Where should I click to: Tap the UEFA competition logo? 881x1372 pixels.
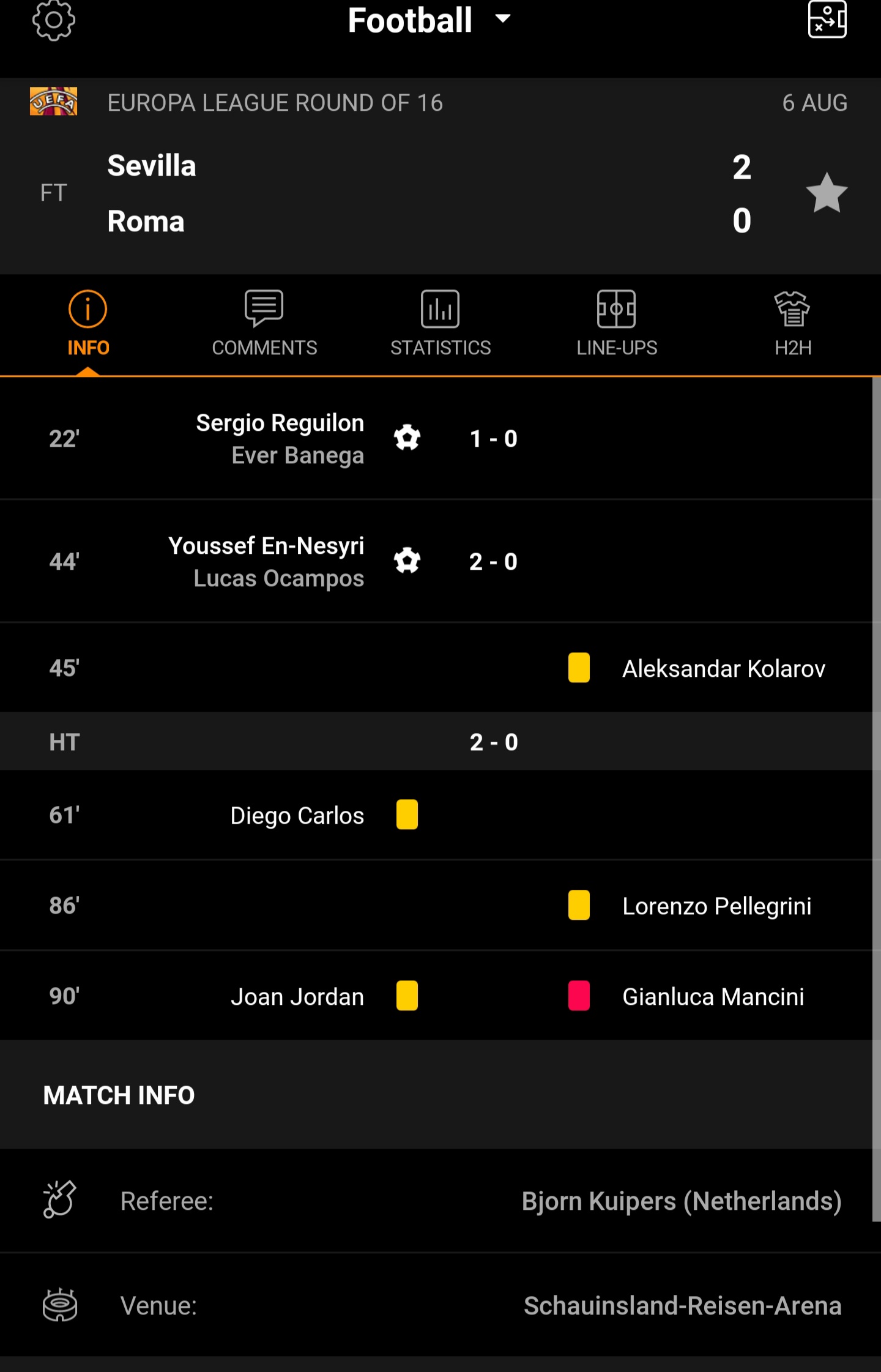[x=54, y=102]
